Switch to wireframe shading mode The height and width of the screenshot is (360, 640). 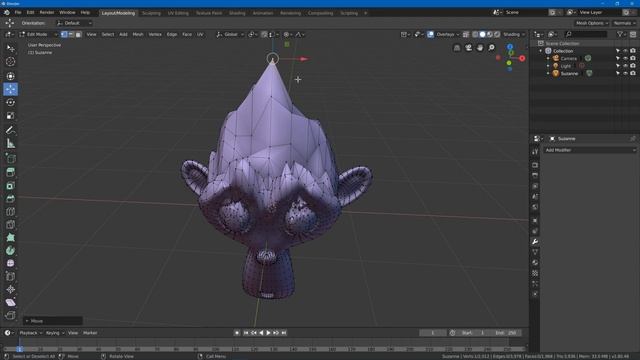tap(476, 34)
